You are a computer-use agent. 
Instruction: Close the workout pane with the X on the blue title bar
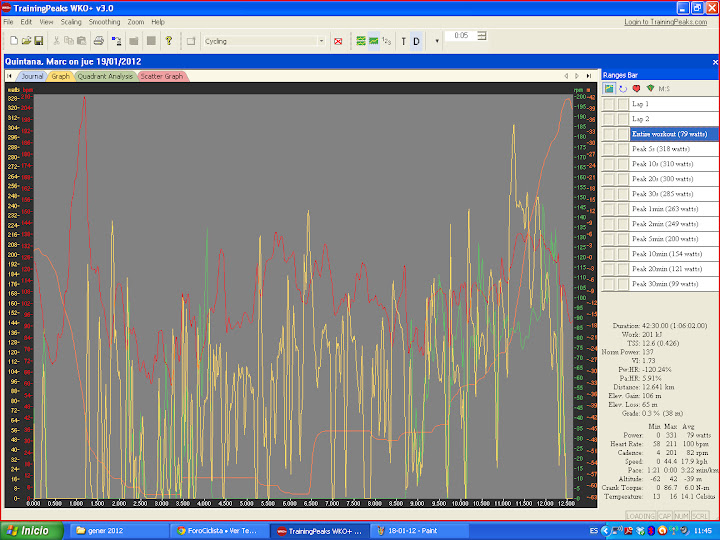tap(714, 62)
